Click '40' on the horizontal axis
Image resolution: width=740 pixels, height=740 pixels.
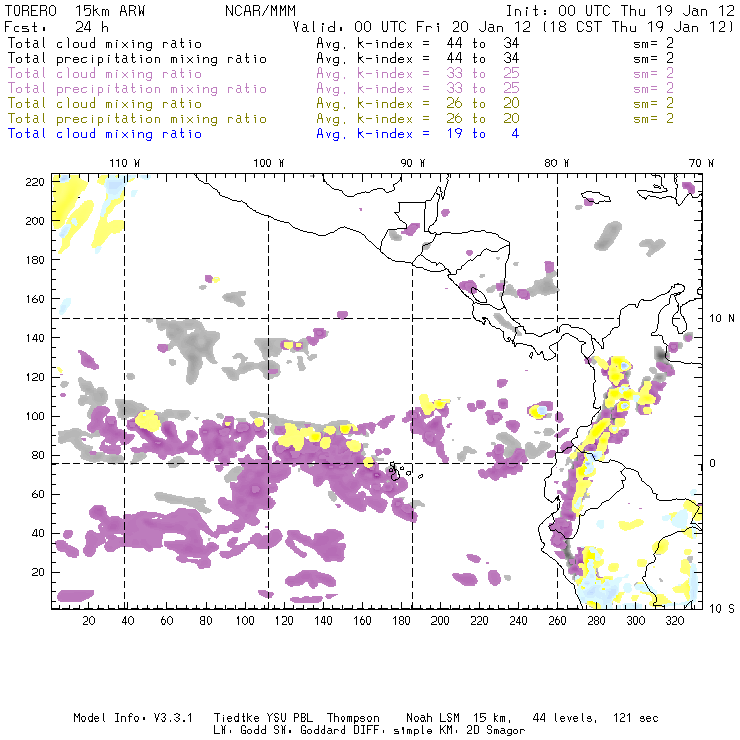point(128,621)
